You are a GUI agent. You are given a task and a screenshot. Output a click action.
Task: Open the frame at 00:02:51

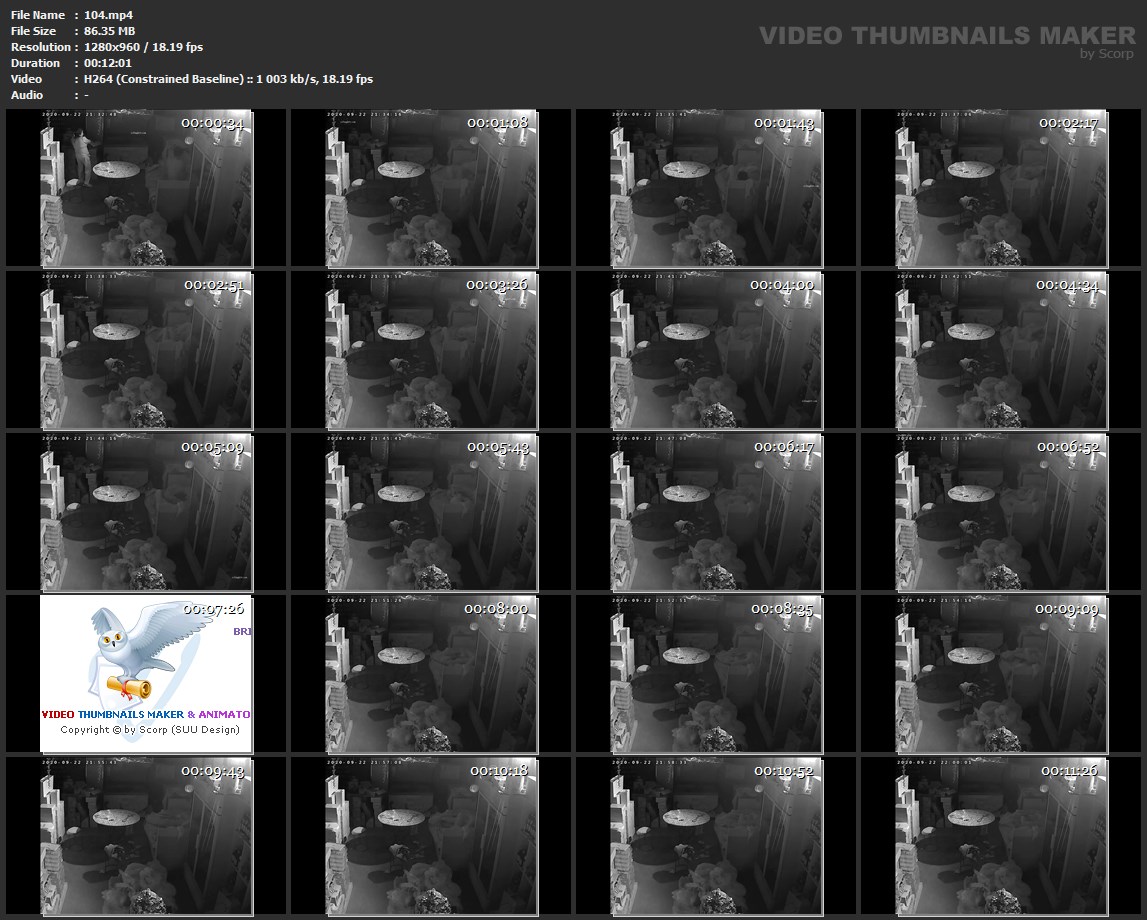pos(146,350)
